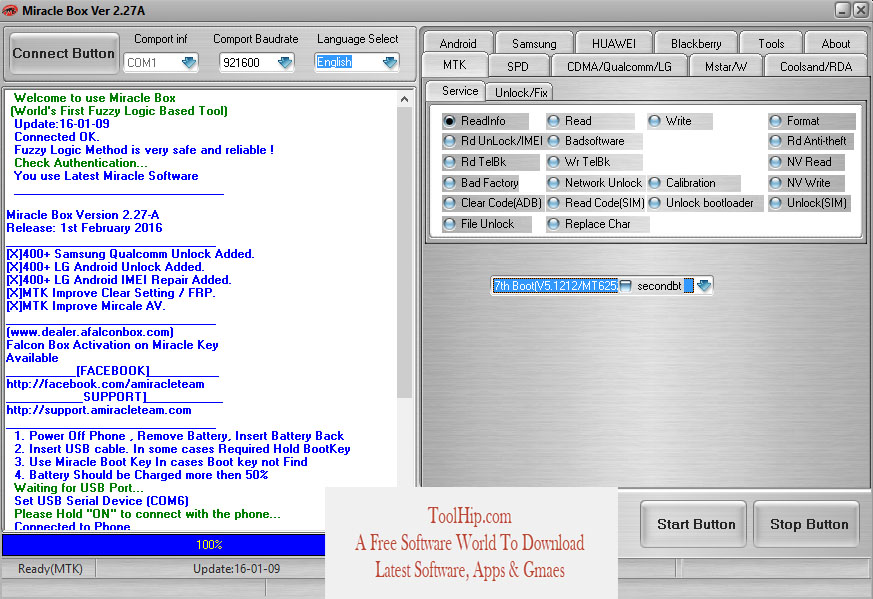Open the Comport Baudrate dropdown

[x=285, y=62]
